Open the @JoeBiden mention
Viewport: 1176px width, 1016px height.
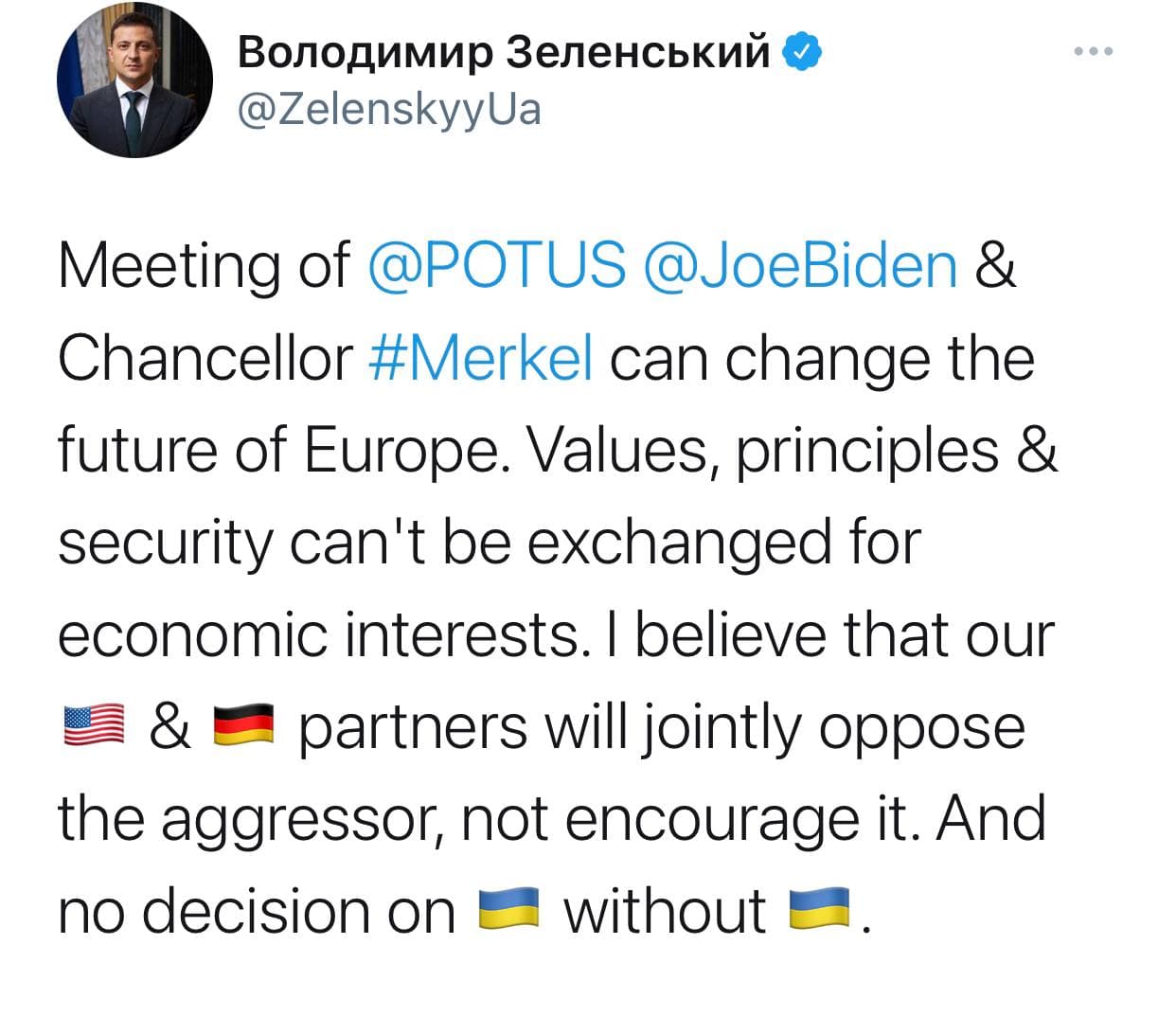800,264
